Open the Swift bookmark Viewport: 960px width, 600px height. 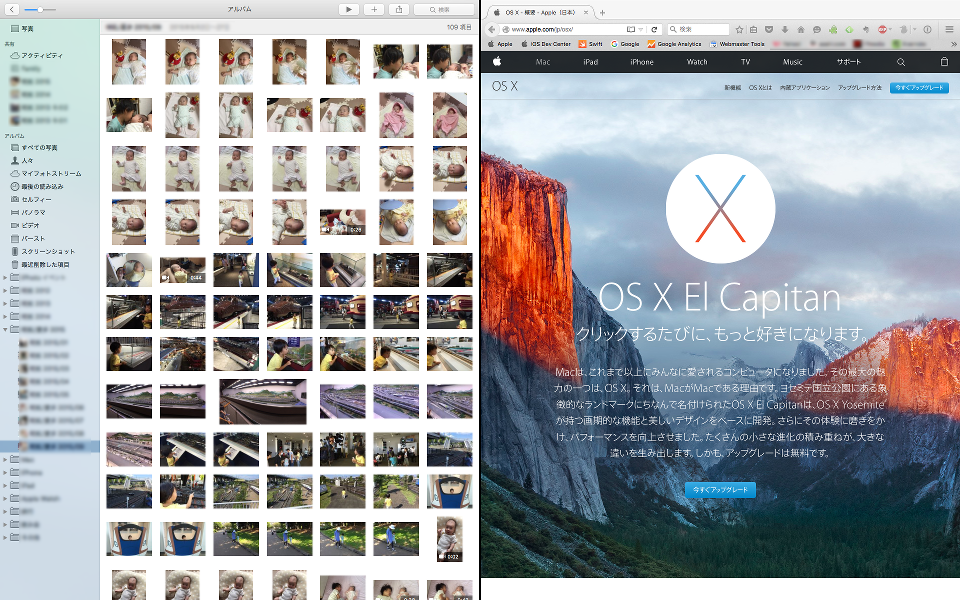pyautogui.click(x=591, y=44)
